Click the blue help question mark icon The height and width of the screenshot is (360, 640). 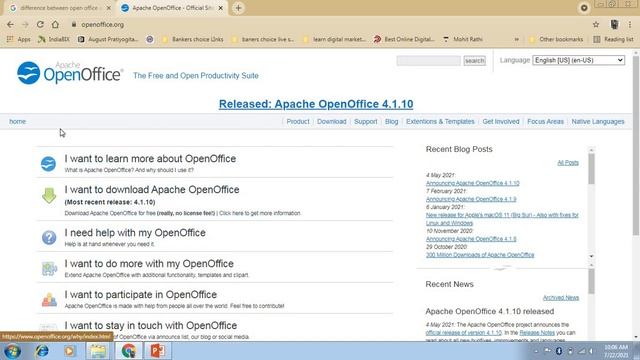[49, 237]
